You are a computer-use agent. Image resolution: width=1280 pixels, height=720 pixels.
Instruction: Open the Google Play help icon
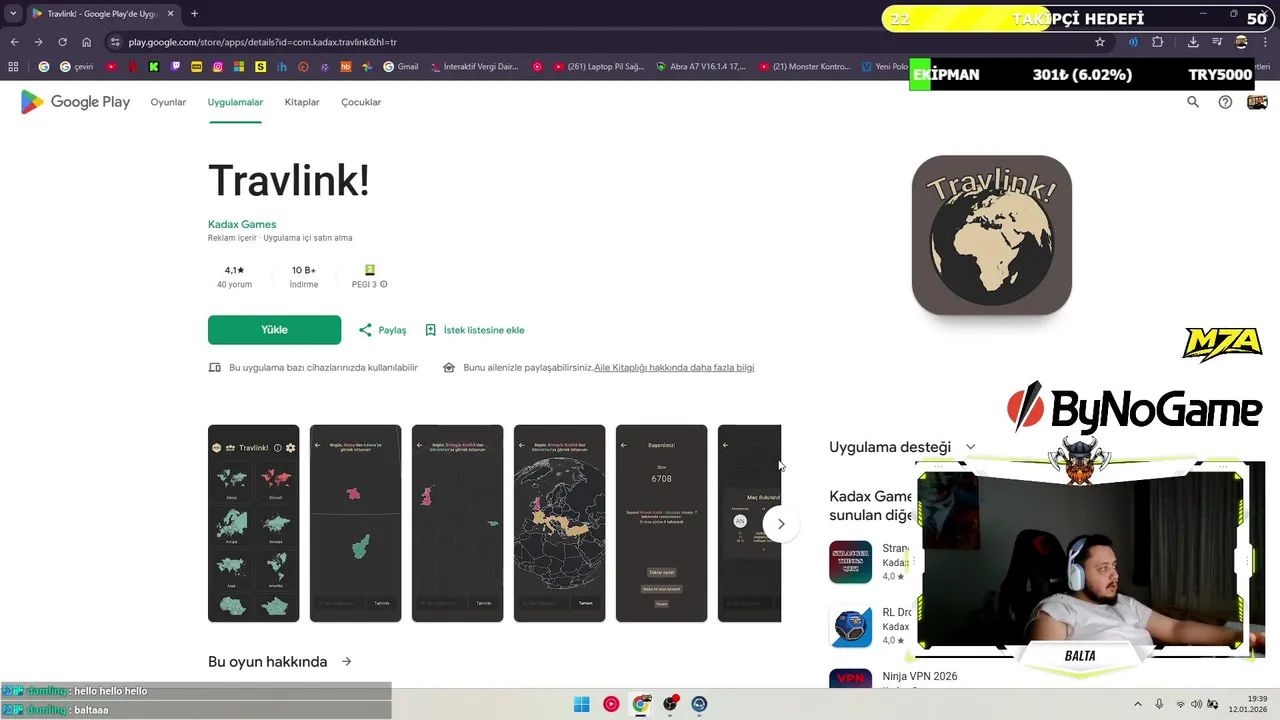pos(1225,102)
